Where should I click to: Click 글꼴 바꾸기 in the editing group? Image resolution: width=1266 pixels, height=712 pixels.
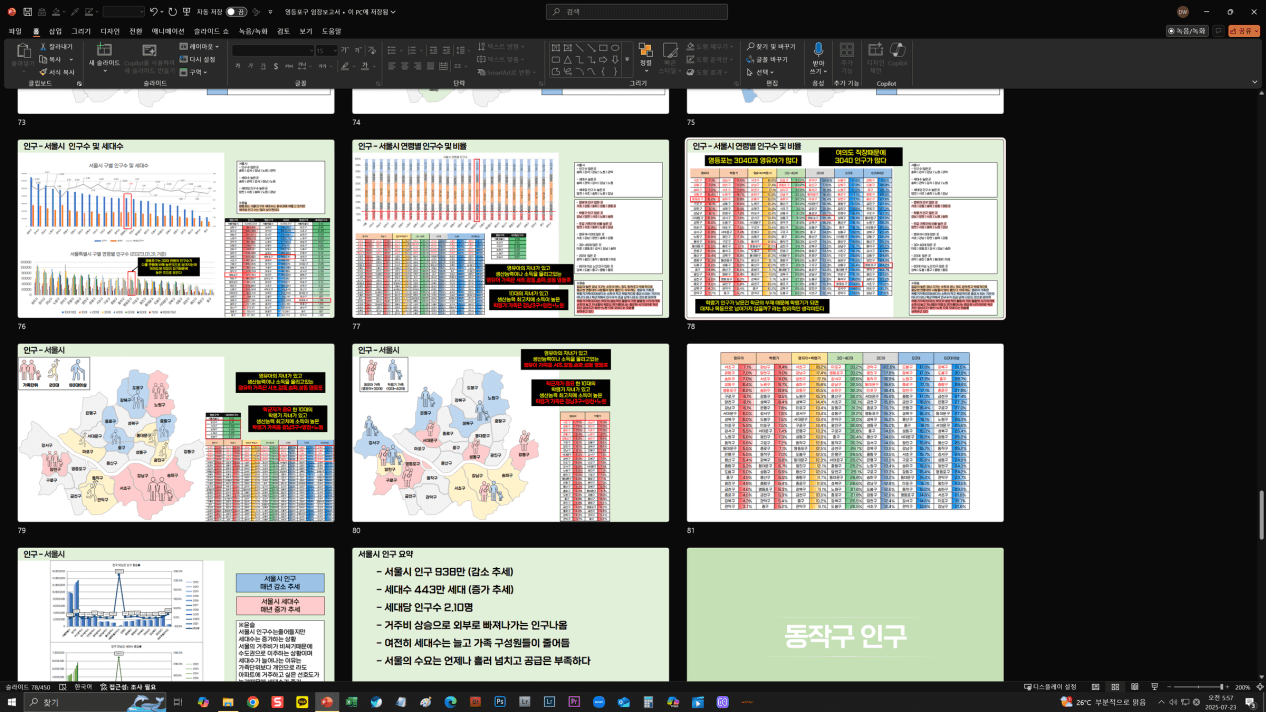[x=767, y=59]
